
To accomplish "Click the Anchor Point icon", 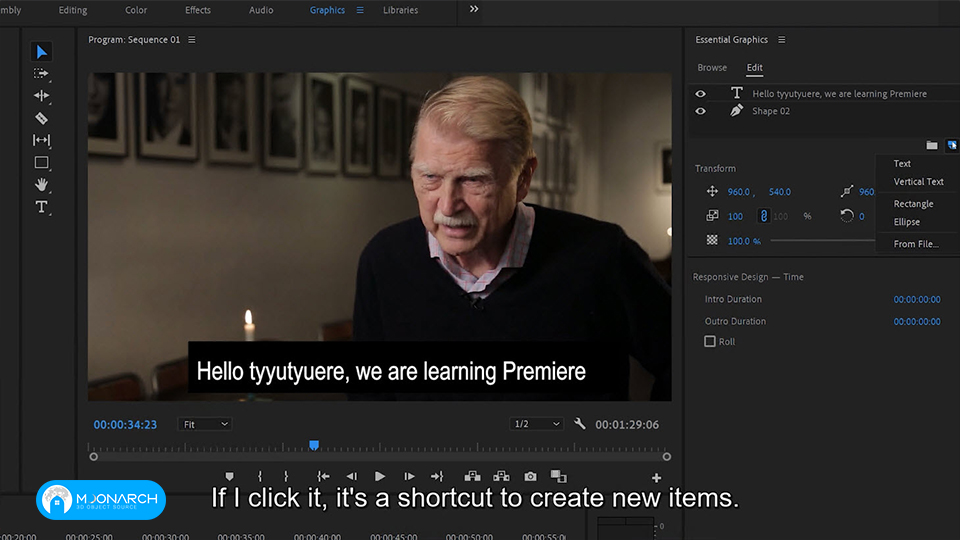I will pos(847,192).
